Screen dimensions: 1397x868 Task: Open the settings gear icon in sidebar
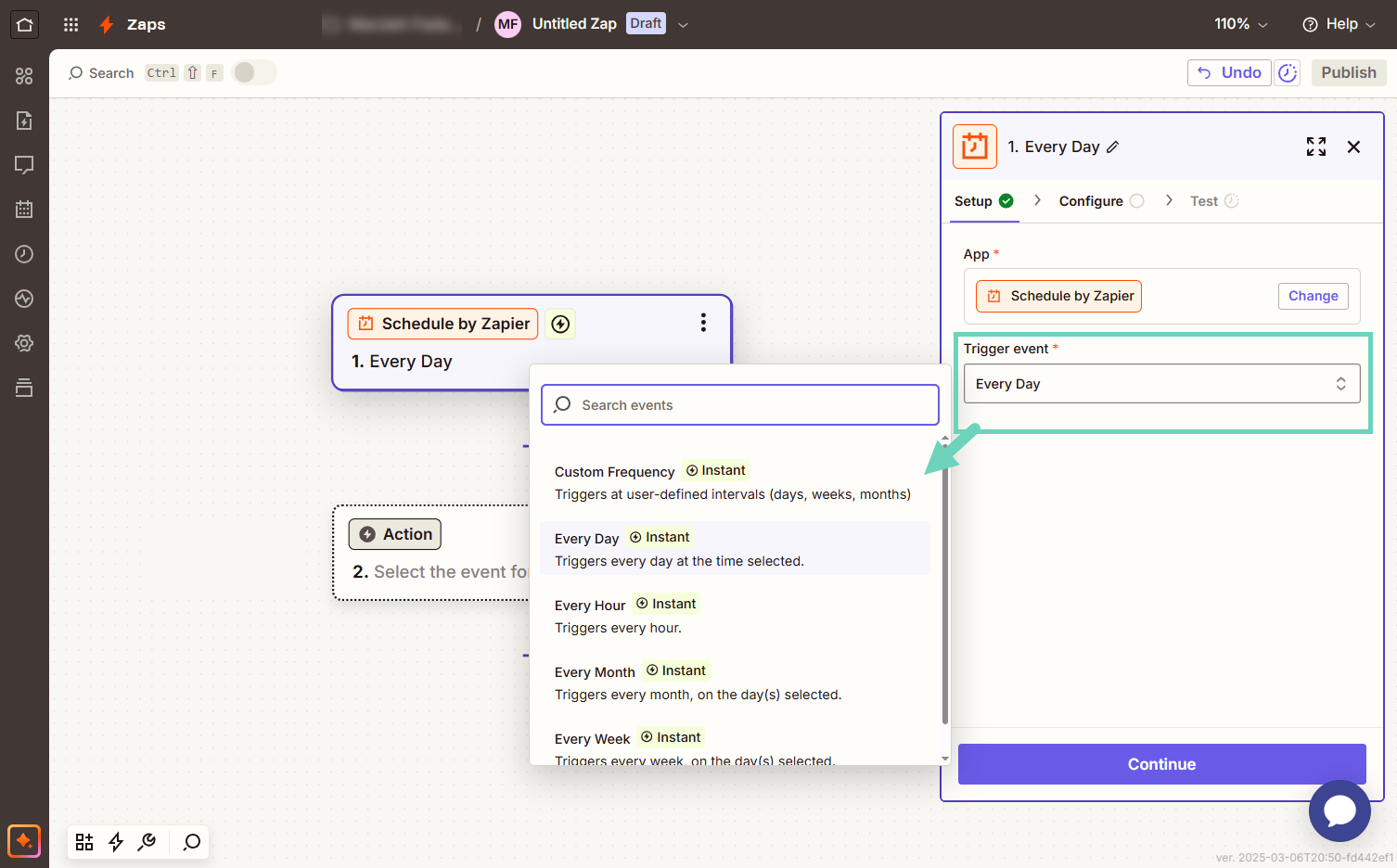24,343
